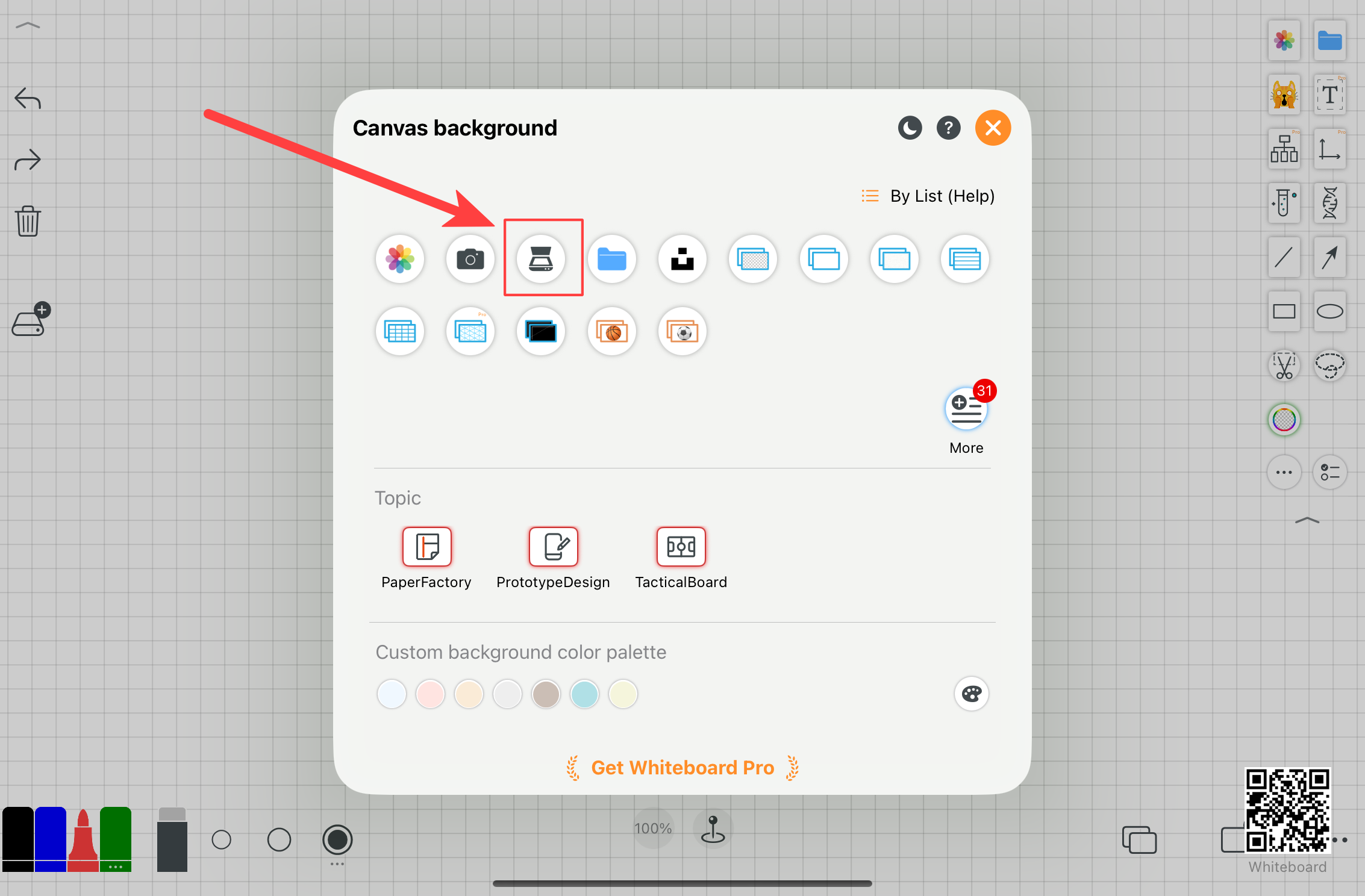This screenshot has height=896, width=1365.
Task: Open the TacticalBoard topic
Action: coord(680,547)
